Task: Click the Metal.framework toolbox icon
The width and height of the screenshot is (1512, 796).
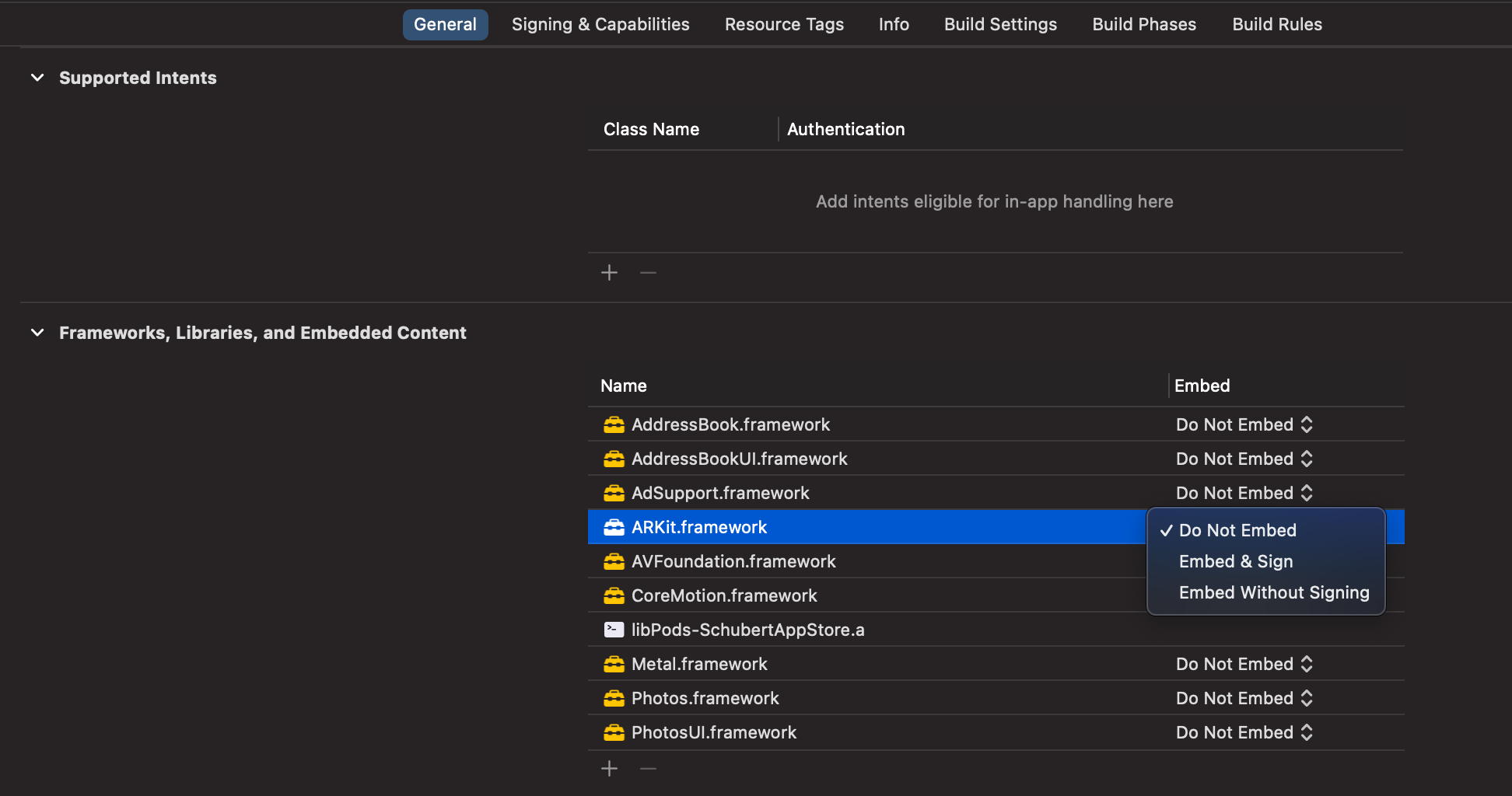Action: coord(614,664)
